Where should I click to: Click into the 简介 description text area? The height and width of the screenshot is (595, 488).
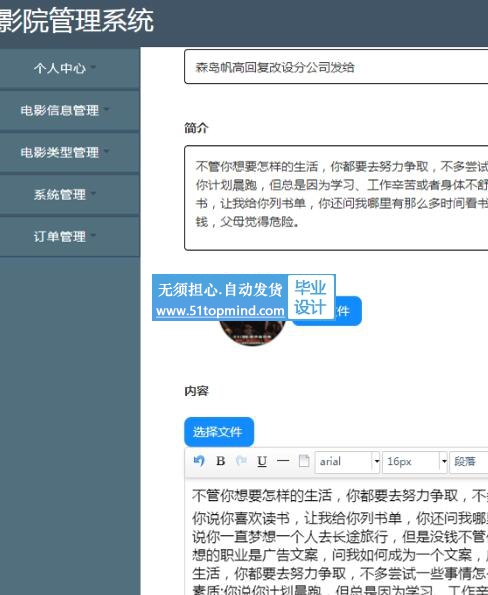pos(336,198)
